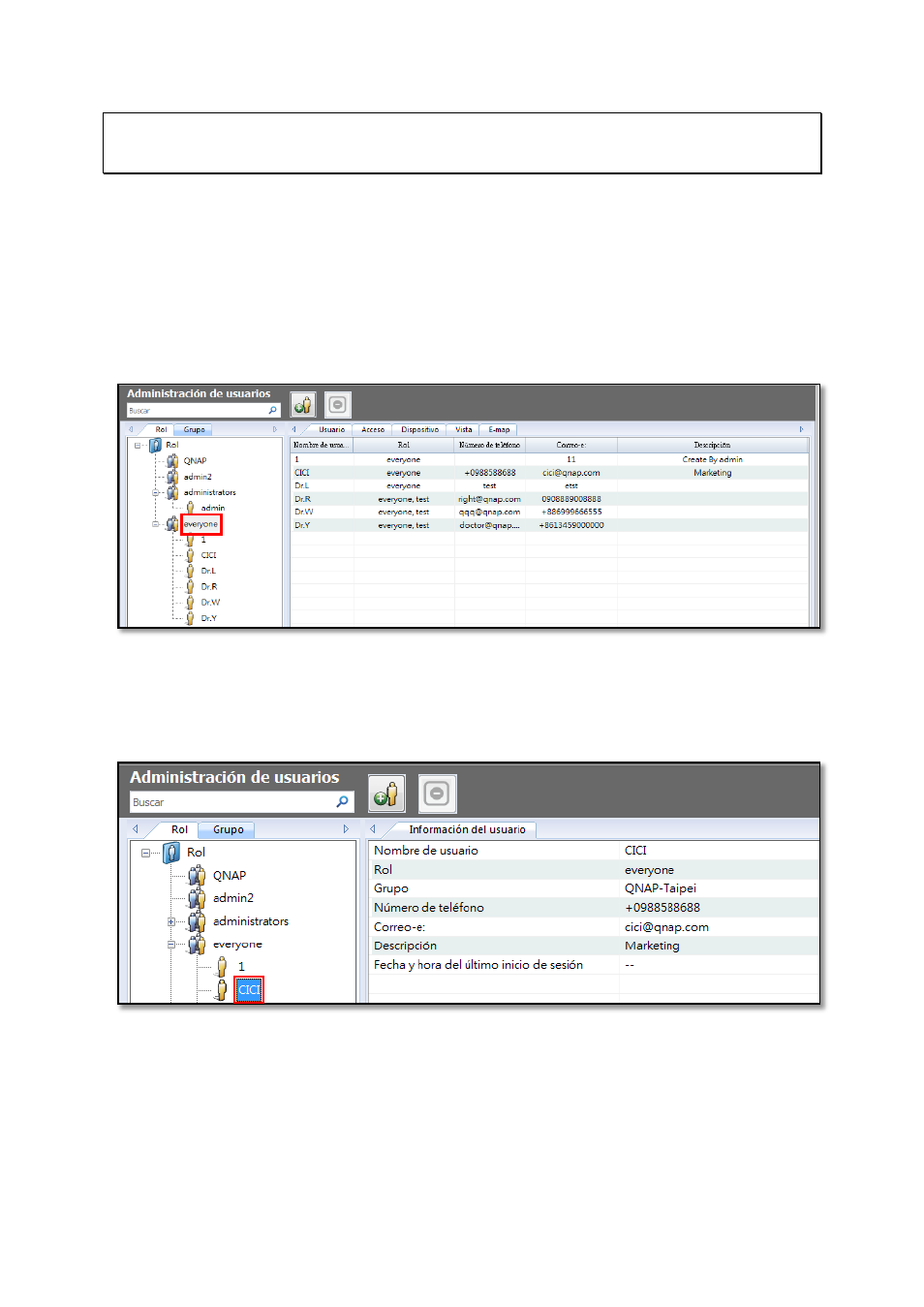Open the Dispositivo tab

[420, 429]
